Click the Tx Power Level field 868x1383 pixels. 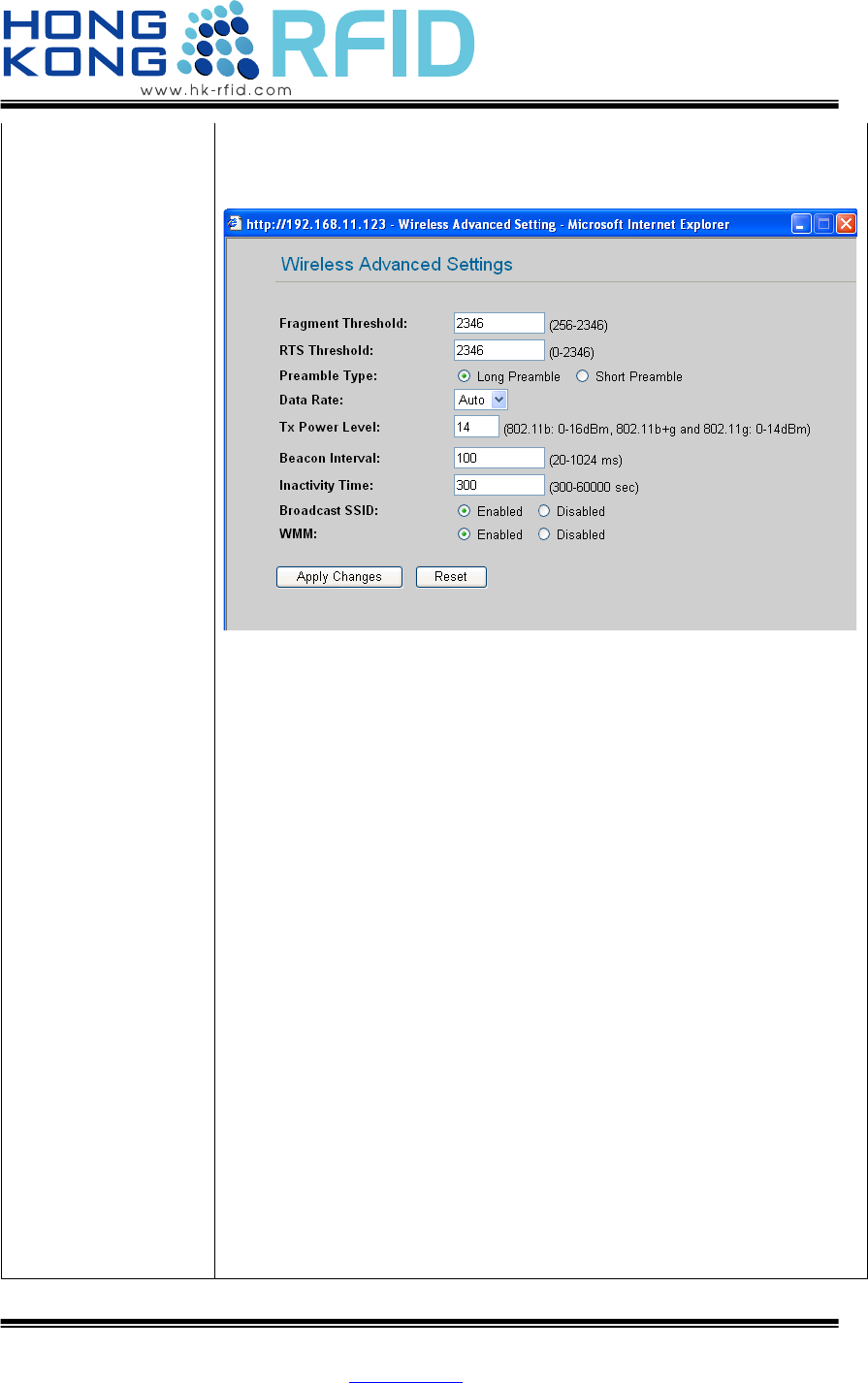click(x=476, y=427)
